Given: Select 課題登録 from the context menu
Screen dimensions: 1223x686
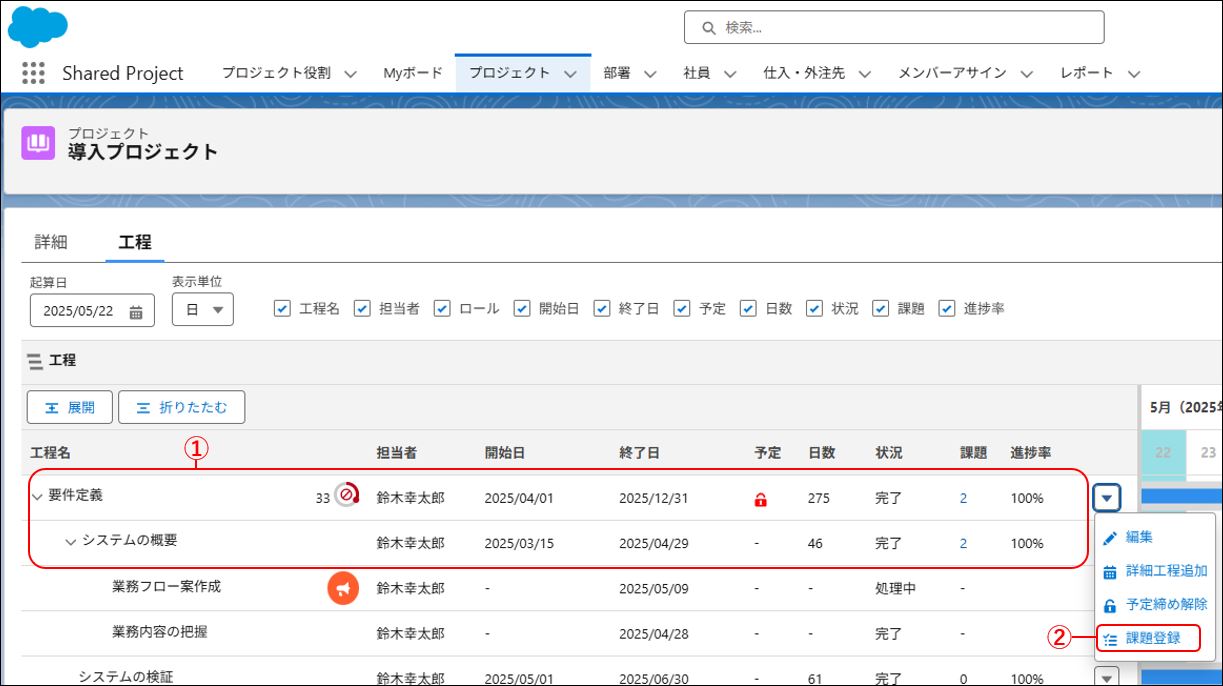Looking at the screenshot, I should [1152, 638].
